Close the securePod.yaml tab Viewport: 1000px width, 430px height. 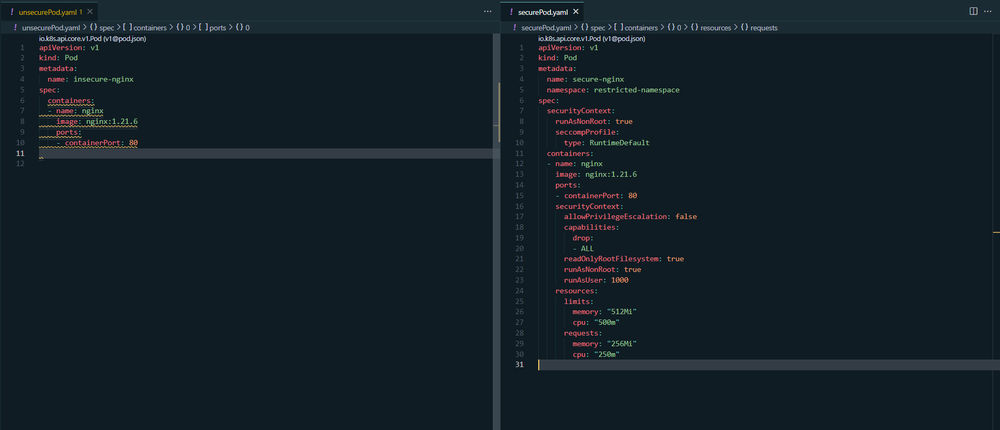[576, 11]
